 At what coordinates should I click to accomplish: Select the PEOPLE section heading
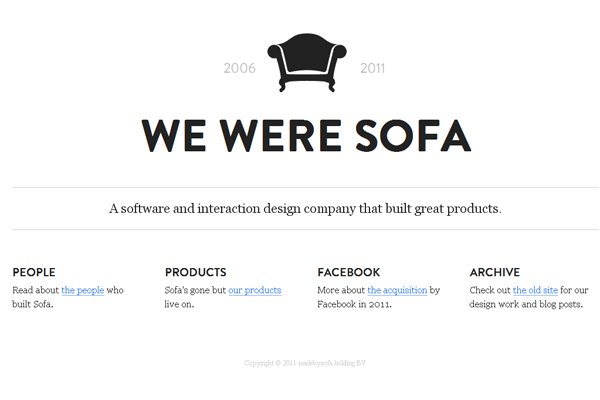(x=34, y=272)
